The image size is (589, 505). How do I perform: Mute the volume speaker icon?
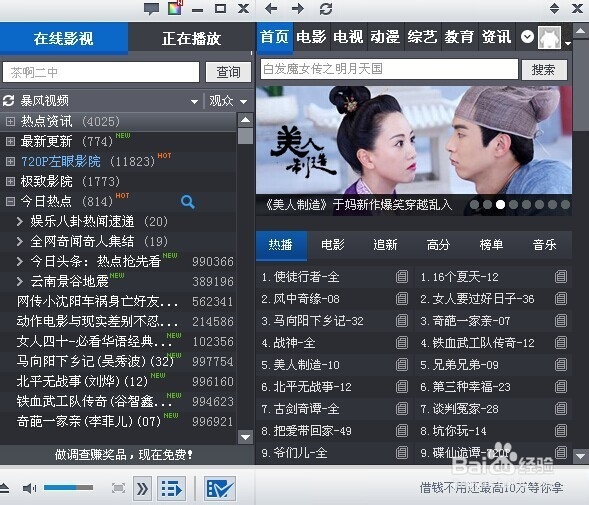click(29, 488)
